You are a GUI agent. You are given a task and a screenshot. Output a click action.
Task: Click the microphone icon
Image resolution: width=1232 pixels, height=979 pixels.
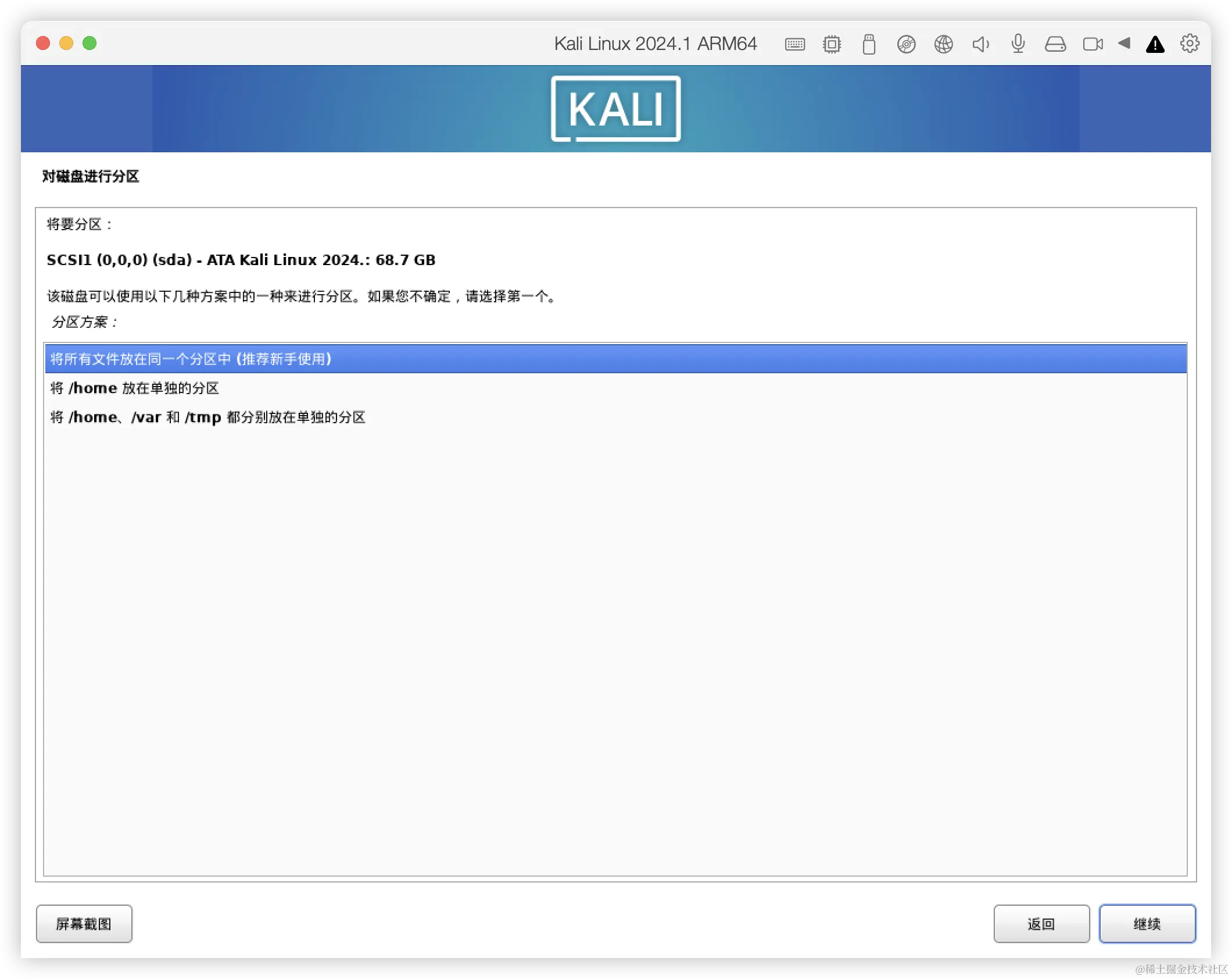pos(1018,44)
